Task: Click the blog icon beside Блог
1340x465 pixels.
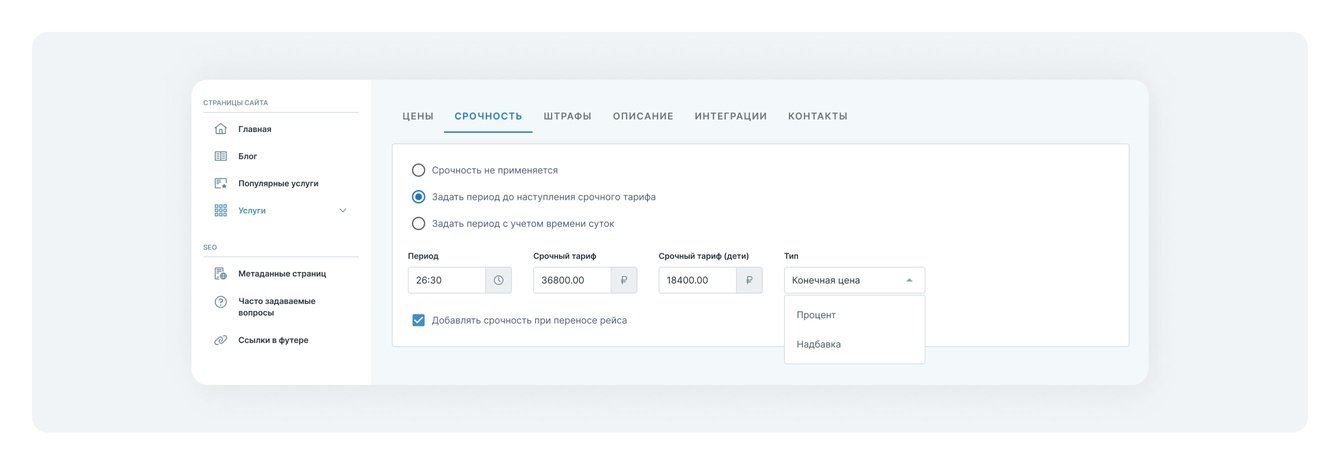Action: click(221, 156)
